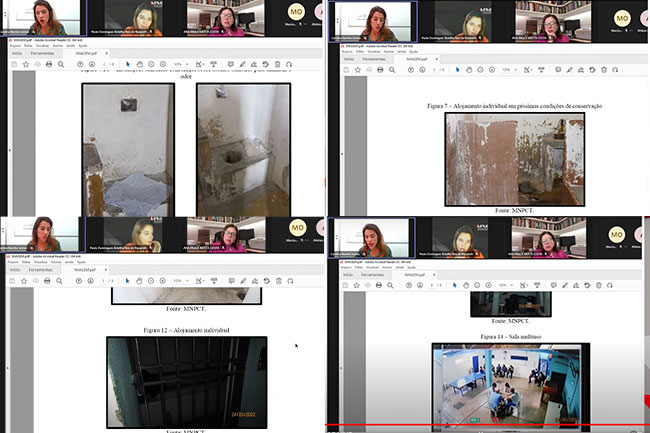The image size is (650, 433).
Task: Click the 'Figura 14 – Sala multiuso' caption
Action: (511, 336)
